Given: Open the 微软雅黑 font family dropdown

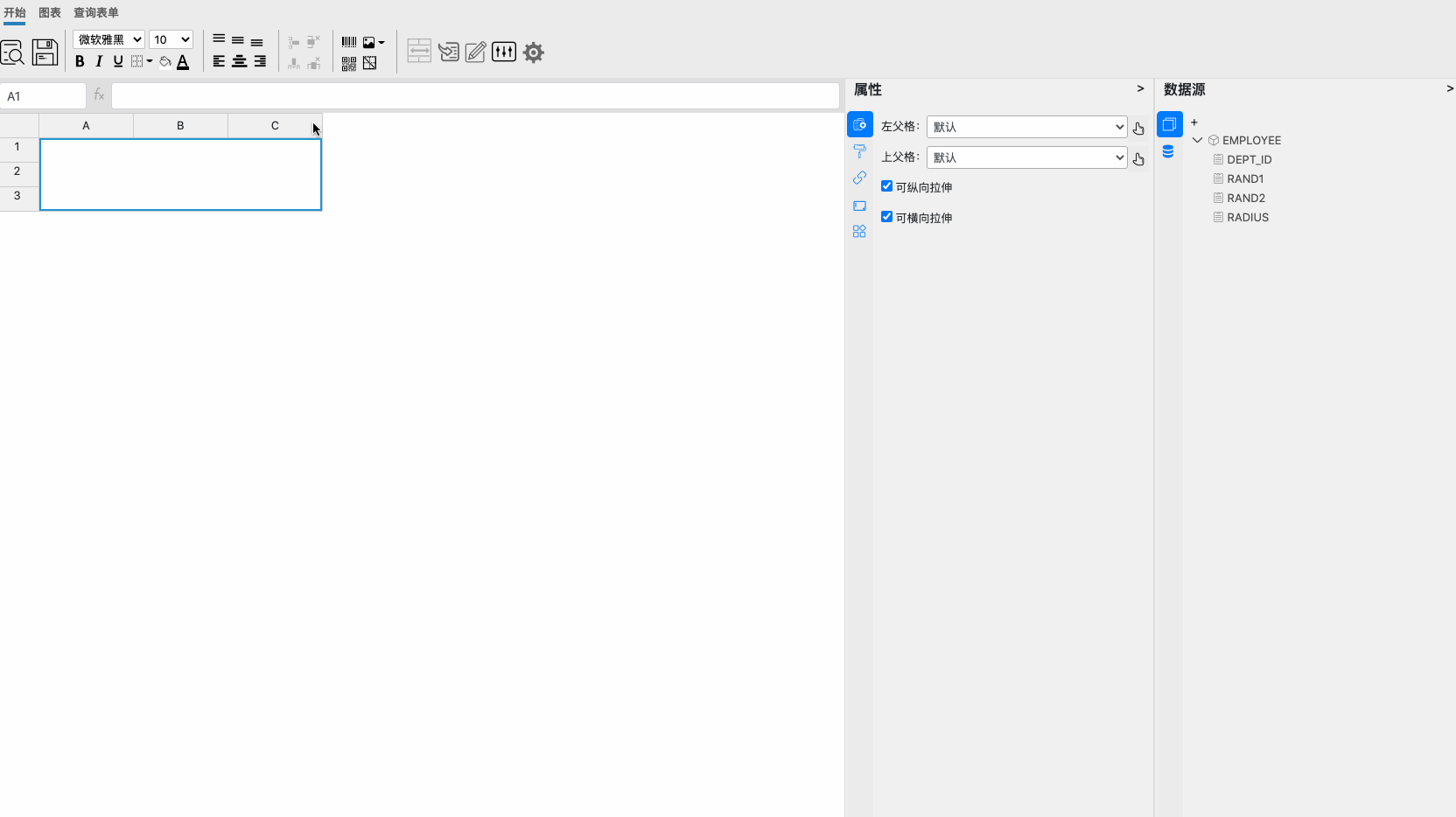Looking at the screenshot, I should click(x=108, y=39).
